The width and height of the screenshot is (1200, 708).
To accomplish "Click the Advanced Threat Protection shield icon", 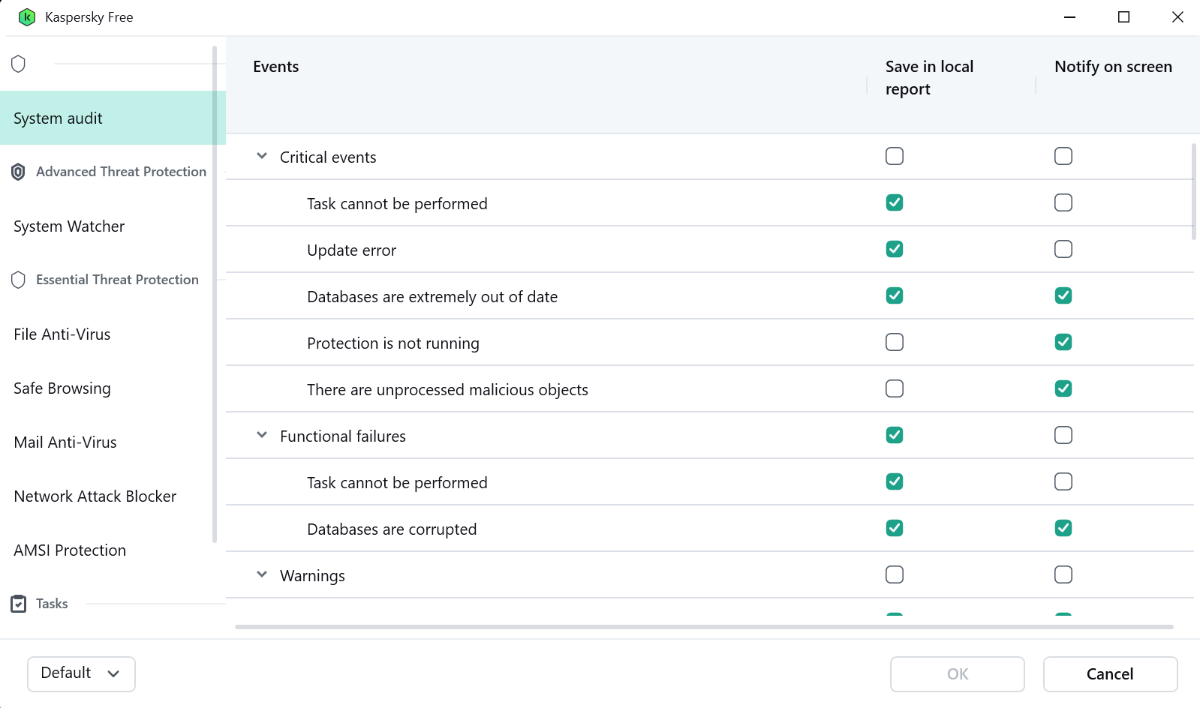I will pos(18,172).
